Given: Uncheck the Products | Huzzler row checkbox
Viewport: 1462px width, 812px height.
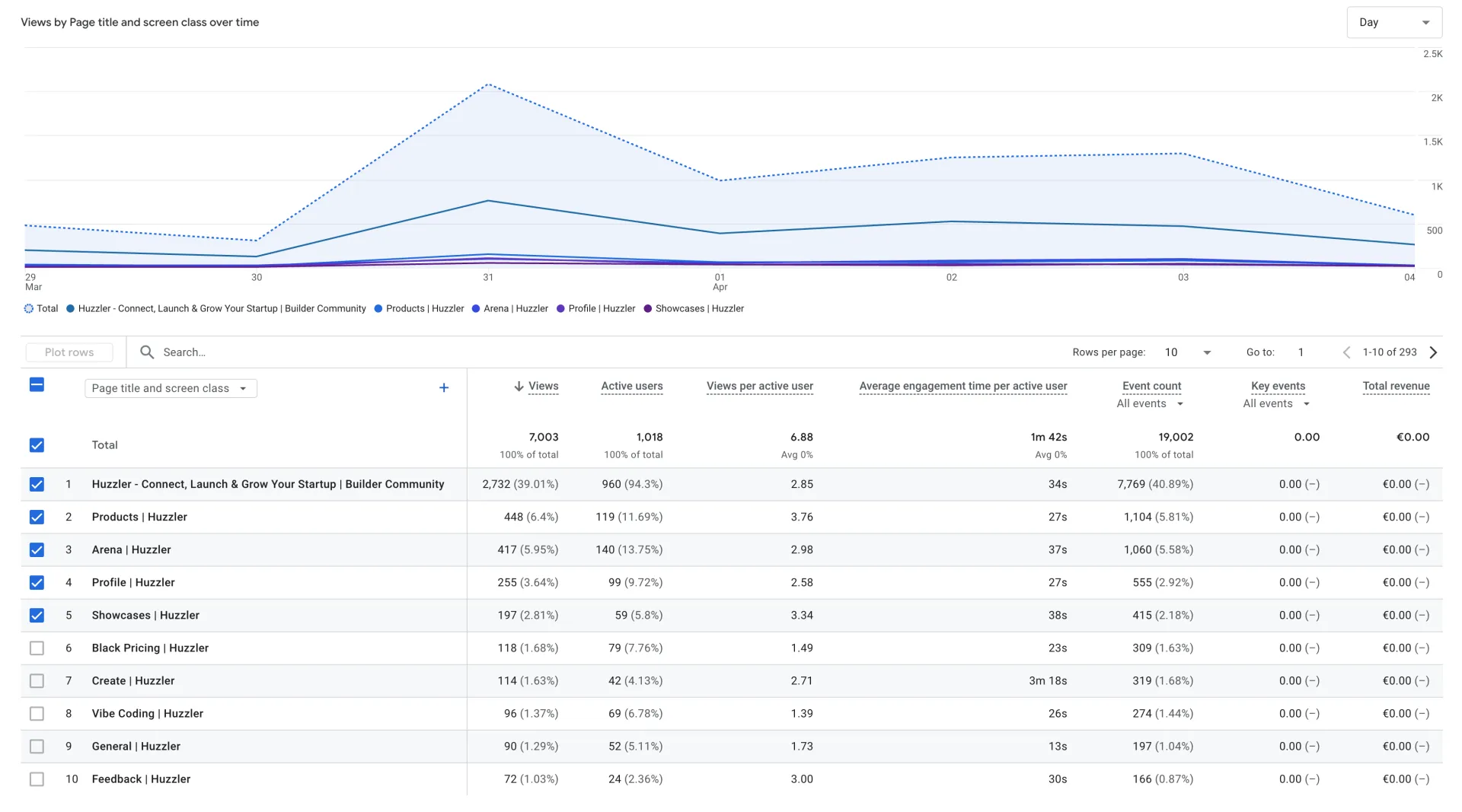Looking at the screenshot, I should pyautogui.click(x=37, y=517).
